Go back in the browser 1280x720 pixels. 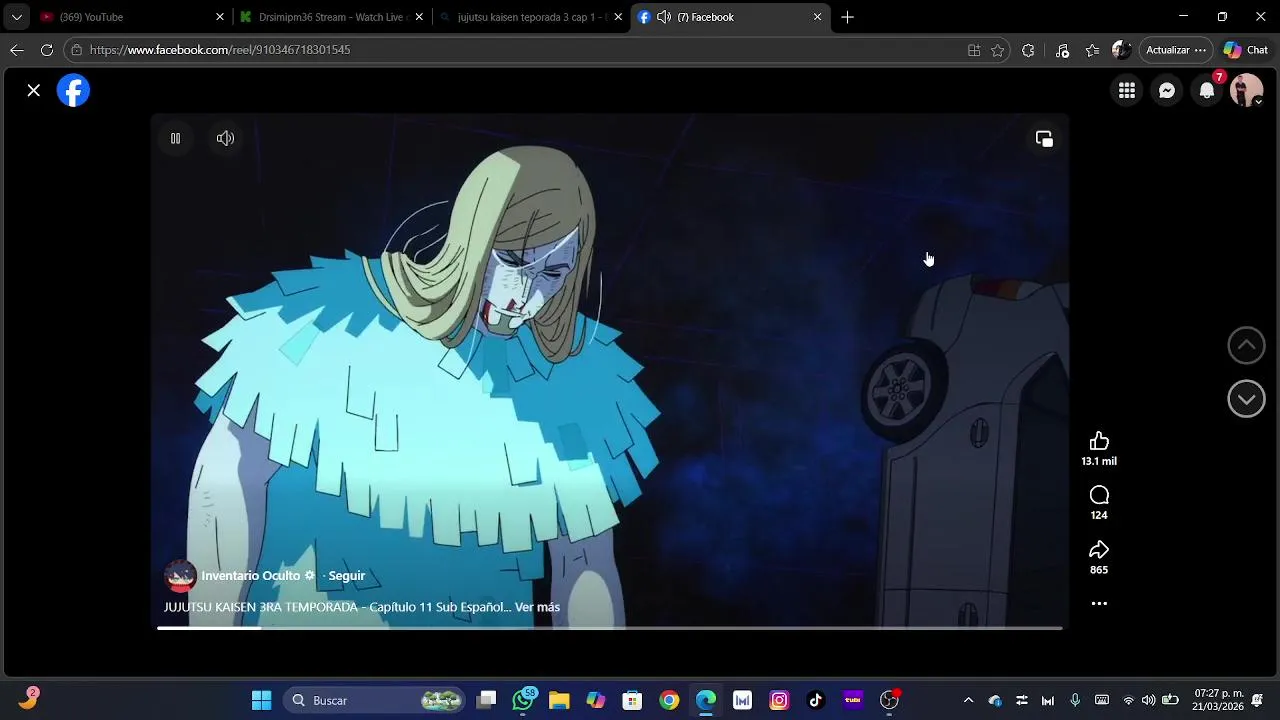[17, 50]
